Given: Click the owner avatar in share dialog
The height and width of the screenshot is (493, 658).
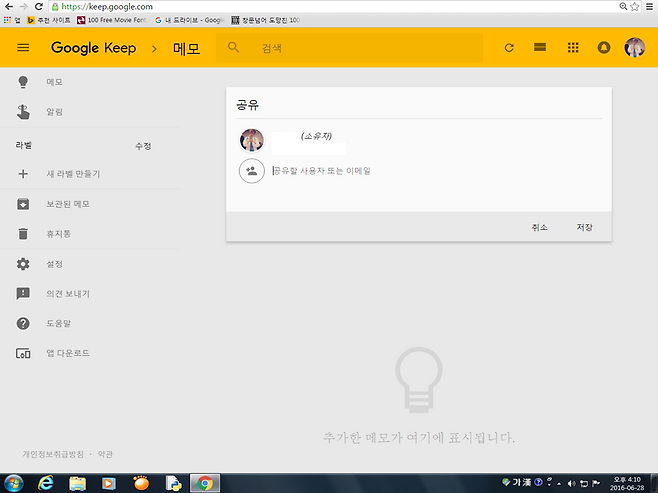Looking at the screenshot, I should point(252,140).
